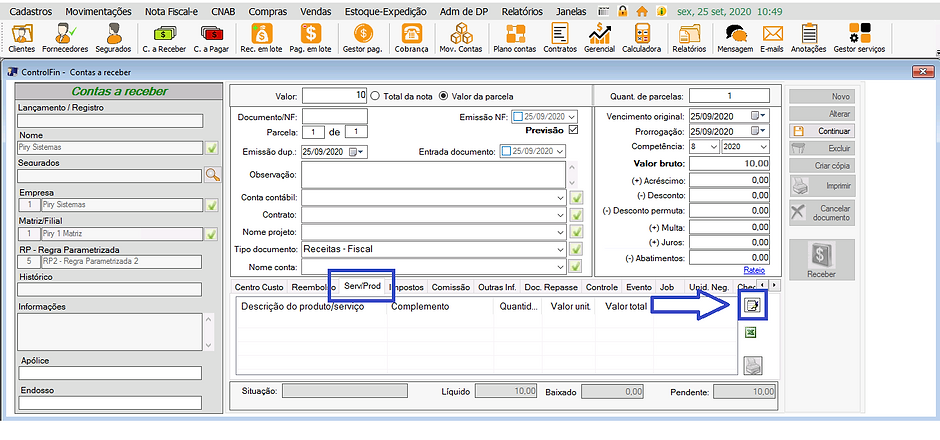This screenshot has height=440, width=940.
Task: Expand the Tipo documento dropdown
Action: tap(560, 249)
